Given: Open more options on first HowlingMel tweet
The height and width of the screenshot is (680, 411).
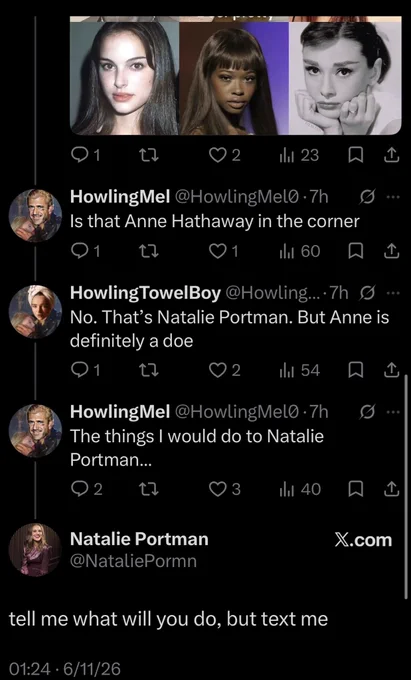Looking at the screenshot, I should (392, 197).
